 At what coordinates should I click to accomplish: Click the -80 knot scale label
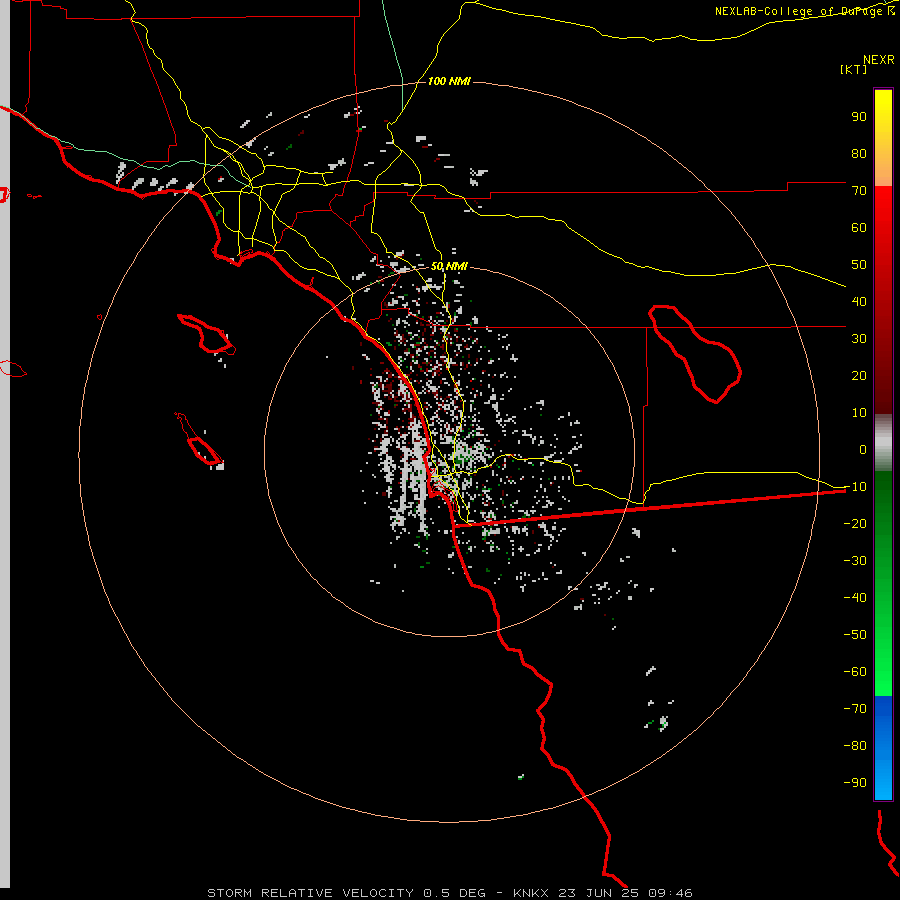[x=855, y=746]
